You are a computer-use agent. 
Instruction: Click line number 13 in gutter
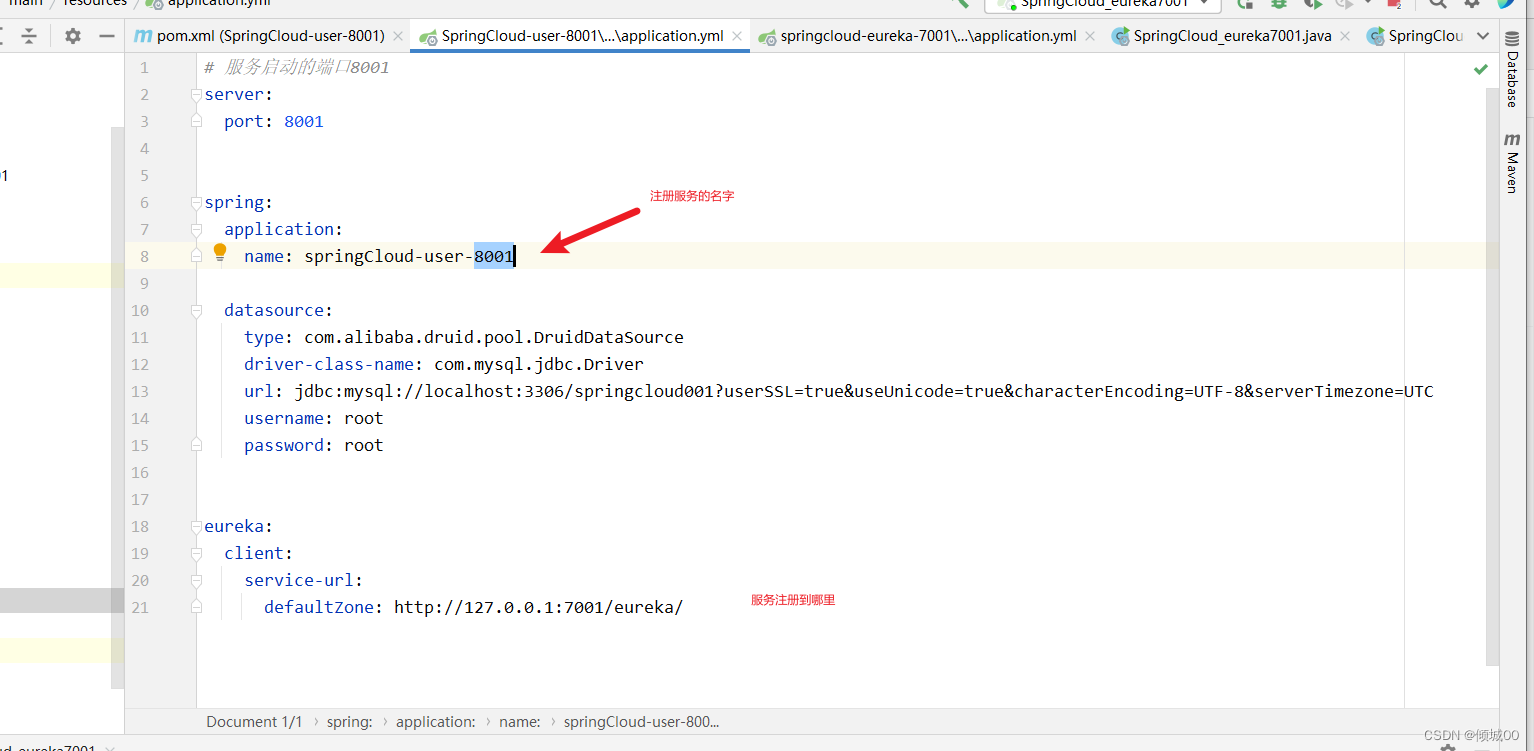pyautogui.click(x=140, y=391)
